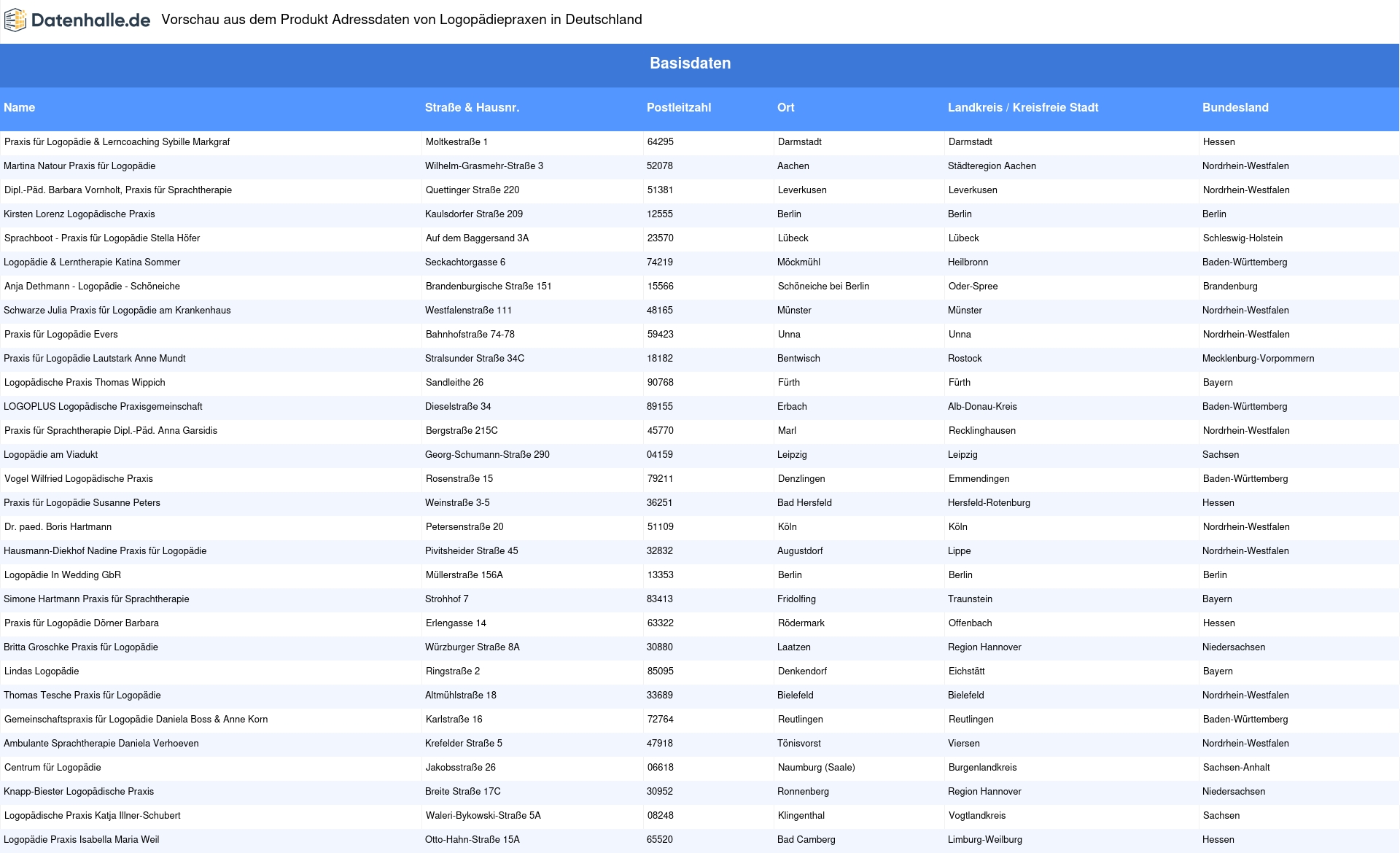The image size is (1400, 853).
Task: Click the district Alb-Donau-Kreis
Action: (x=982, y=407)
